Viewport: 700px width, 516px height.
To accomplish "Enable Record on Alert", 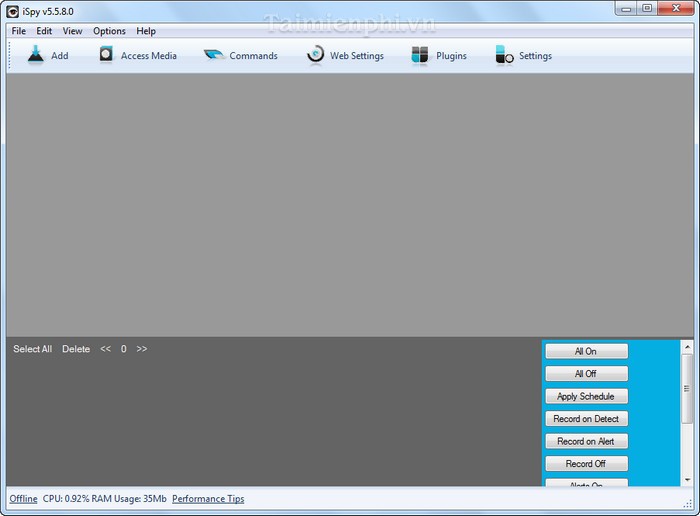I will pos(586,441).
